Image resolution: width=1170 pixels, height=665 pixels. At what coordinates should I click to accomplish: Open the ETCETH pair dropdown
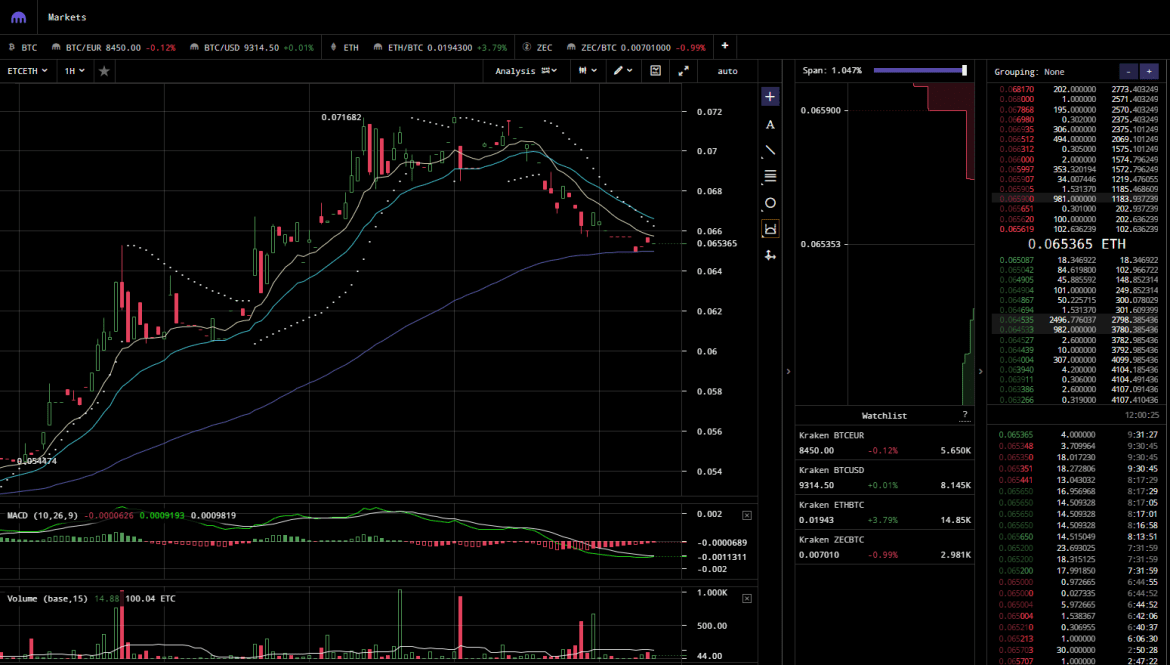pyautogui.click(x=27, y=71)
